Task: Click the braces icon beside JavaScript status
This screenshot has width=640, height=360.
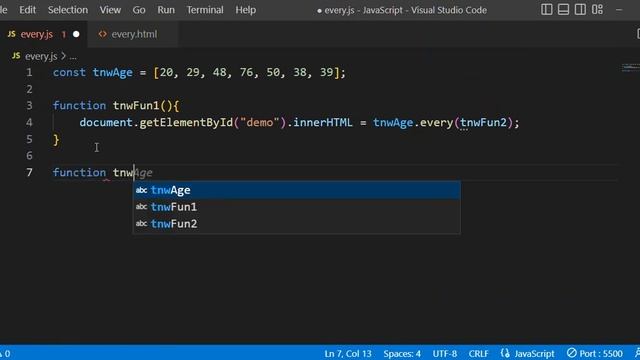Action: pyautogui.click(x=505, y=353)
